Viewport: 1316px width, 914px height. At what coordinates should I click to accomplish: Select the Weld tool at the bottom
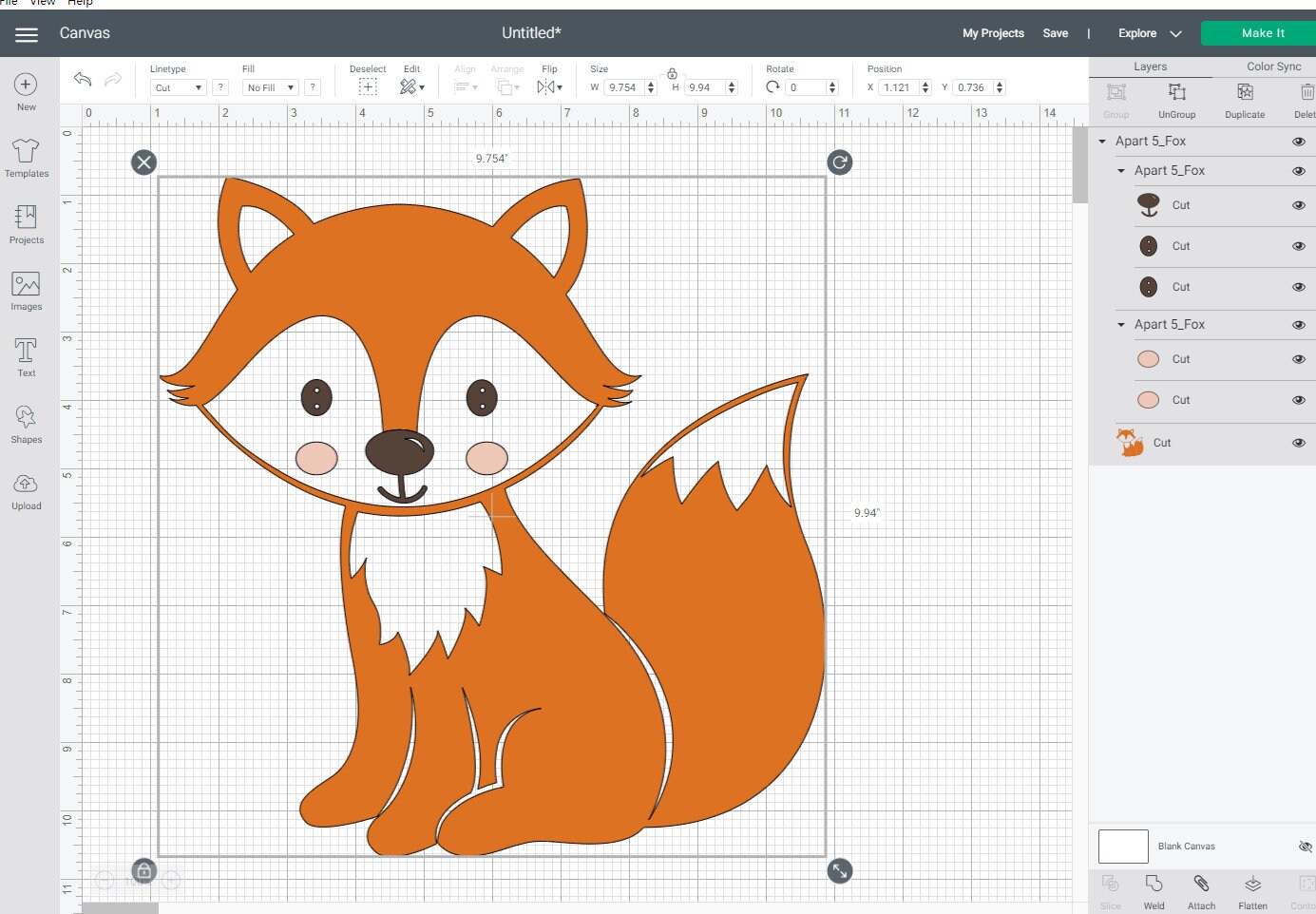tap(1154, 888)
